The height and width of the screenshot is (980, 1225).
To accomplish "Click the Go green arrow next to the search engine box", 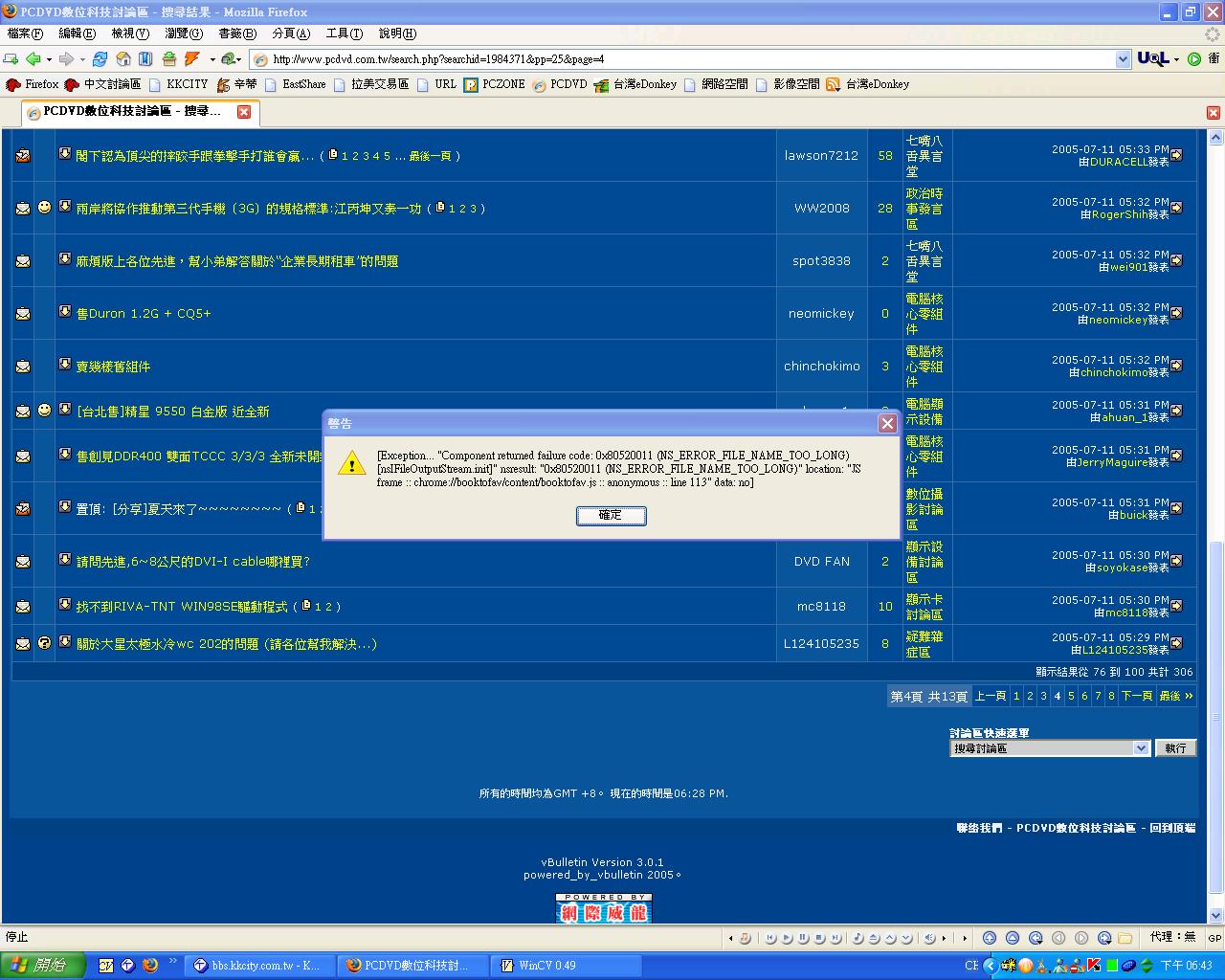I will coord(1194,59).
